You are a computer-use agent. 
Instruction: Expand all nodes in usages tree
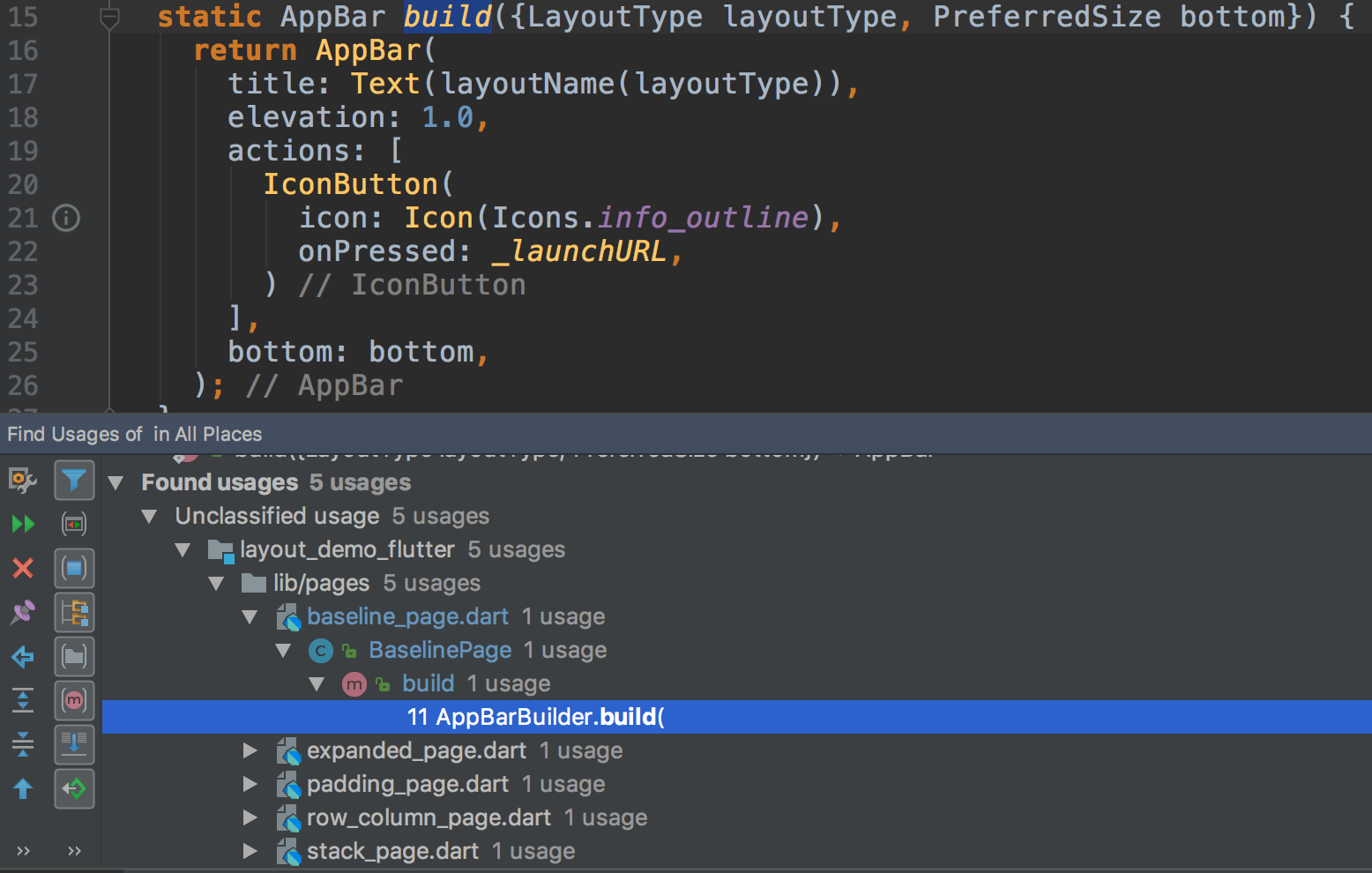[x=23, y=700]
